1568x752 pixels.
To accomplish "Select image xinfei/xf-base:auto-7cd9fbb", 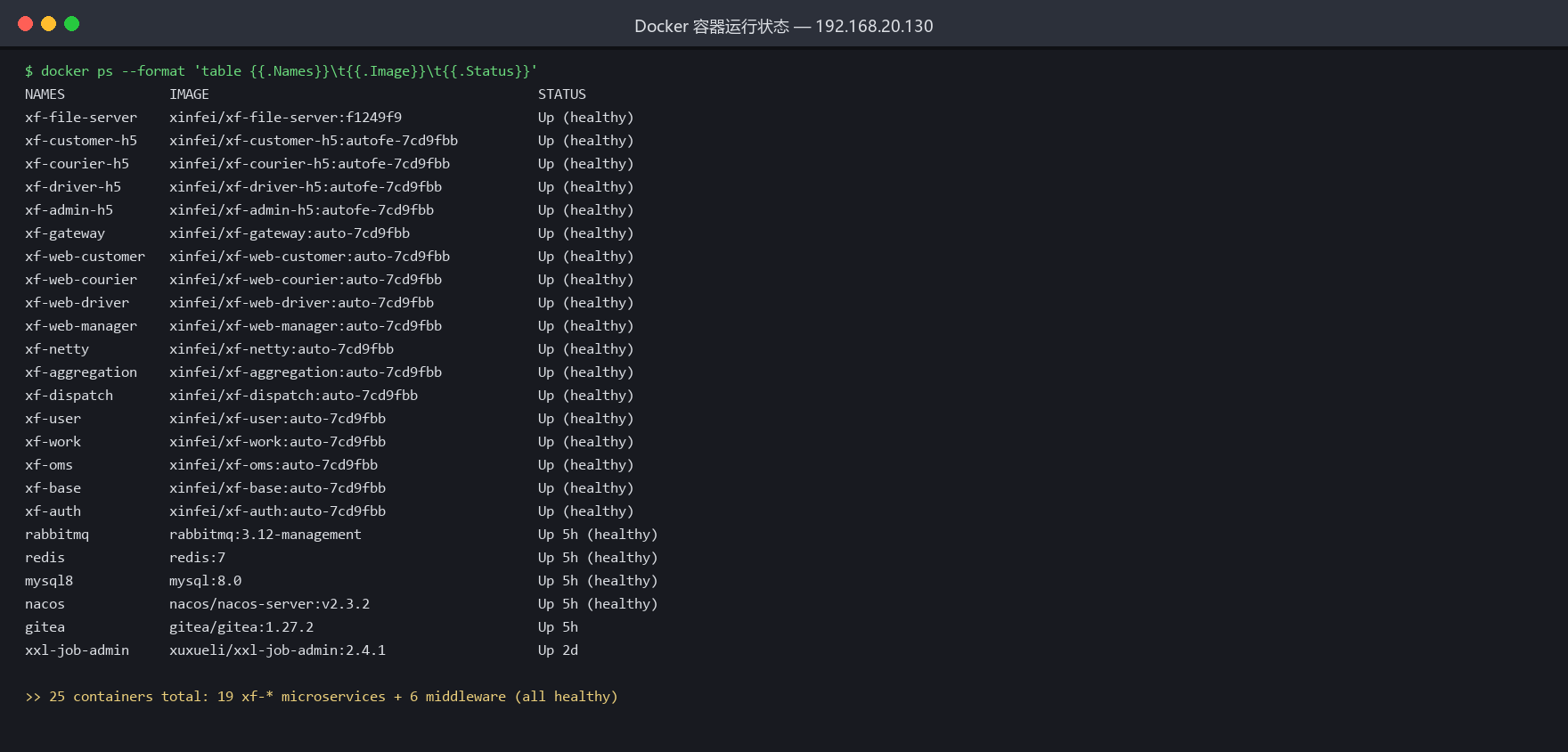I will [278, 488].
